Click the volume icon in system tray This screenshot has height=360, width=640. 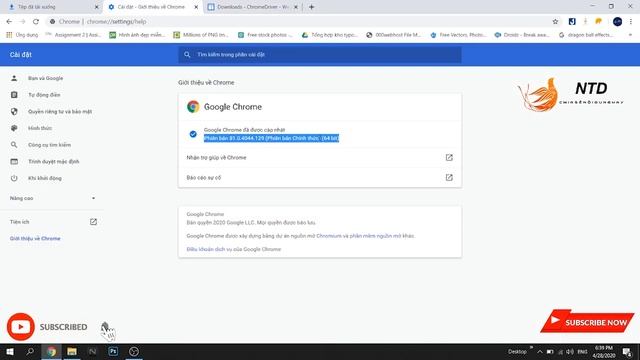[570, 352]
